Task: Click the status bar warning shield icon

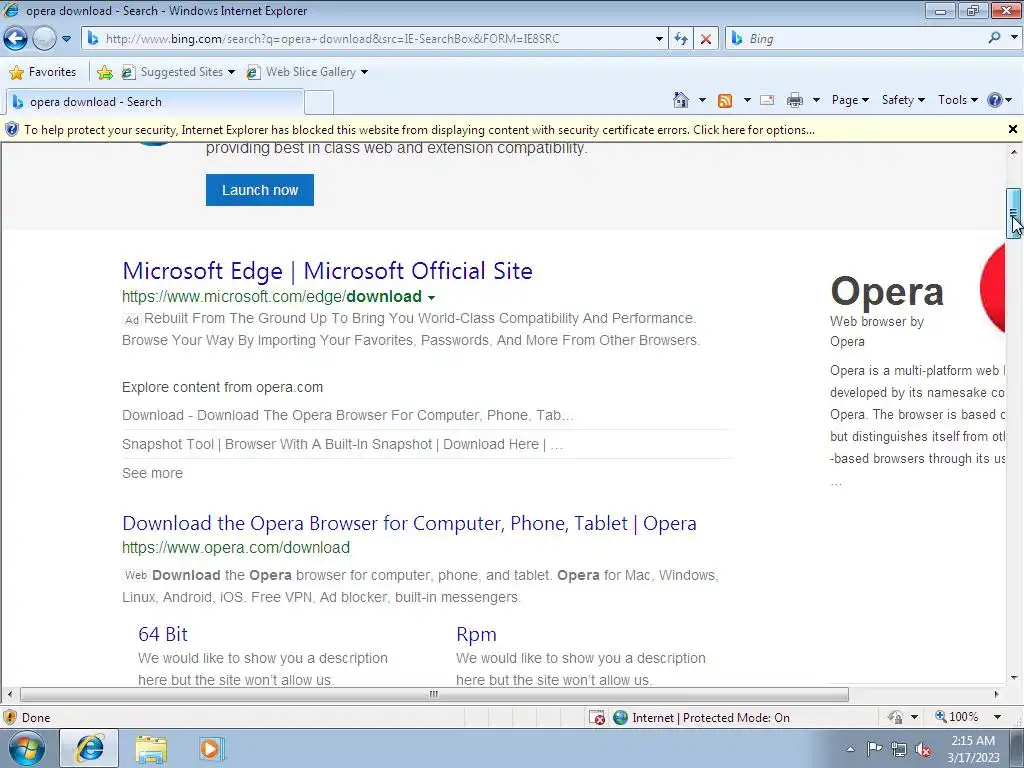Action: pyautogui.click(x=10, y=717)
